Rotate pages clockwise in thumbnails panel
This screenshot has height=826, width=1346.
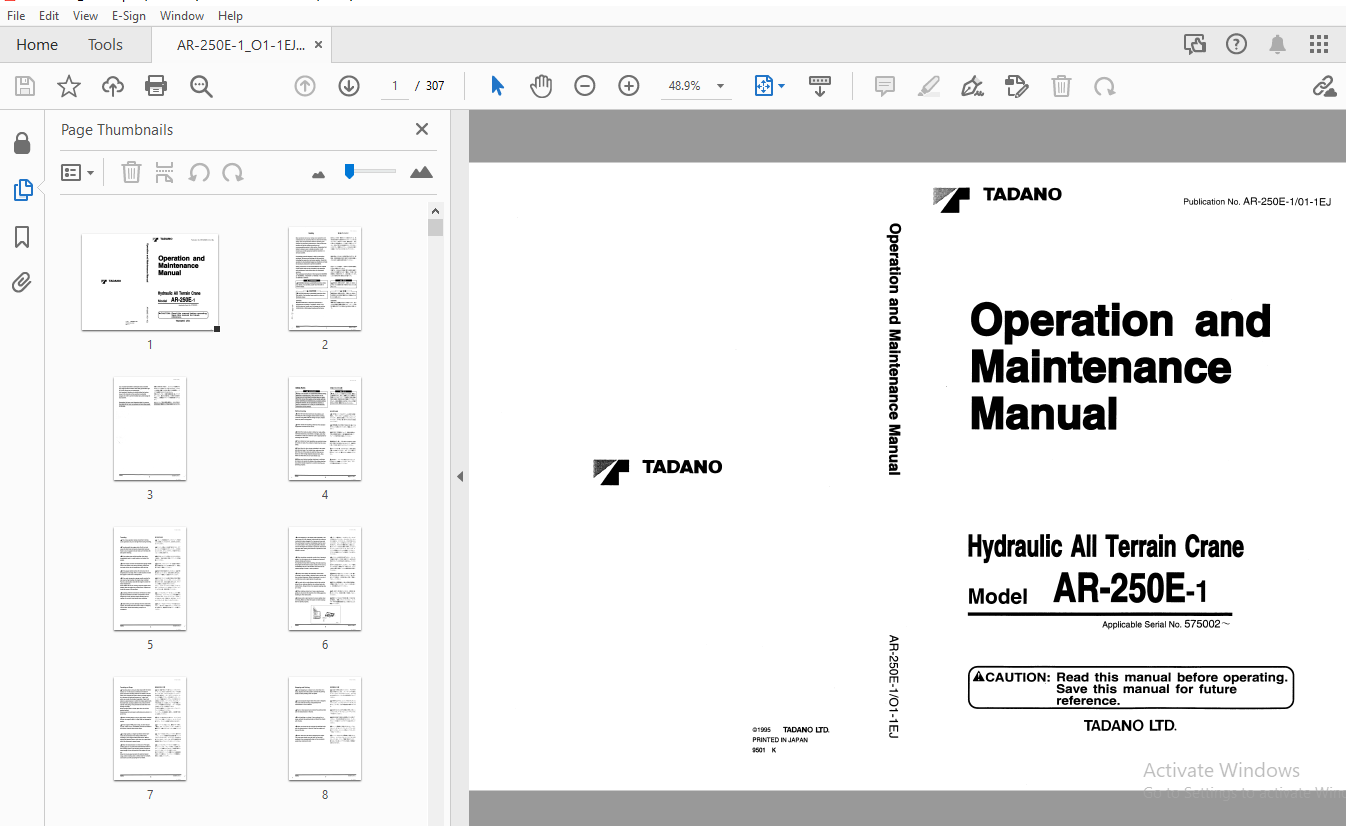pos(233,172)
